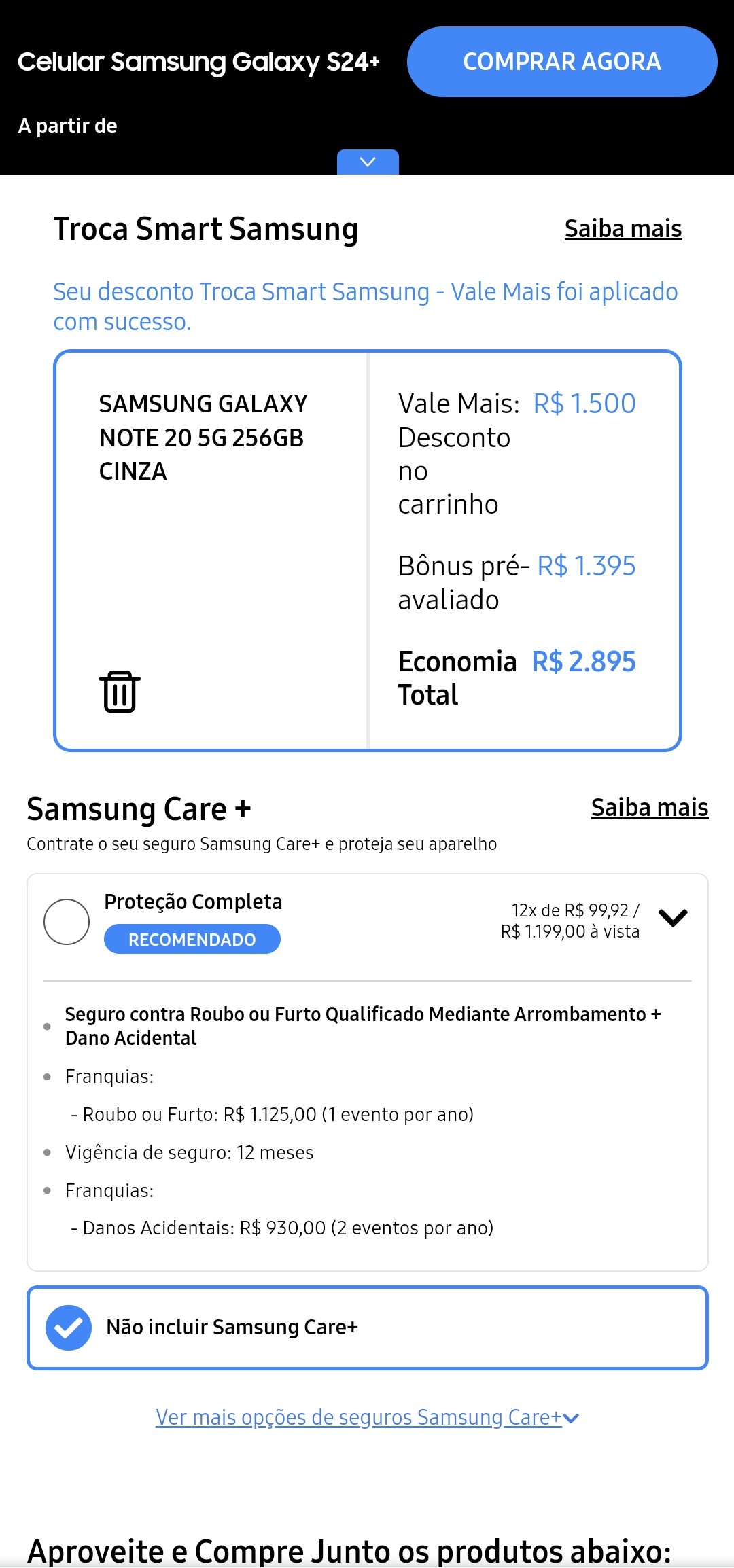
Task: Tap the Proteção Completa plan title
Action: [x=193, y=902]
